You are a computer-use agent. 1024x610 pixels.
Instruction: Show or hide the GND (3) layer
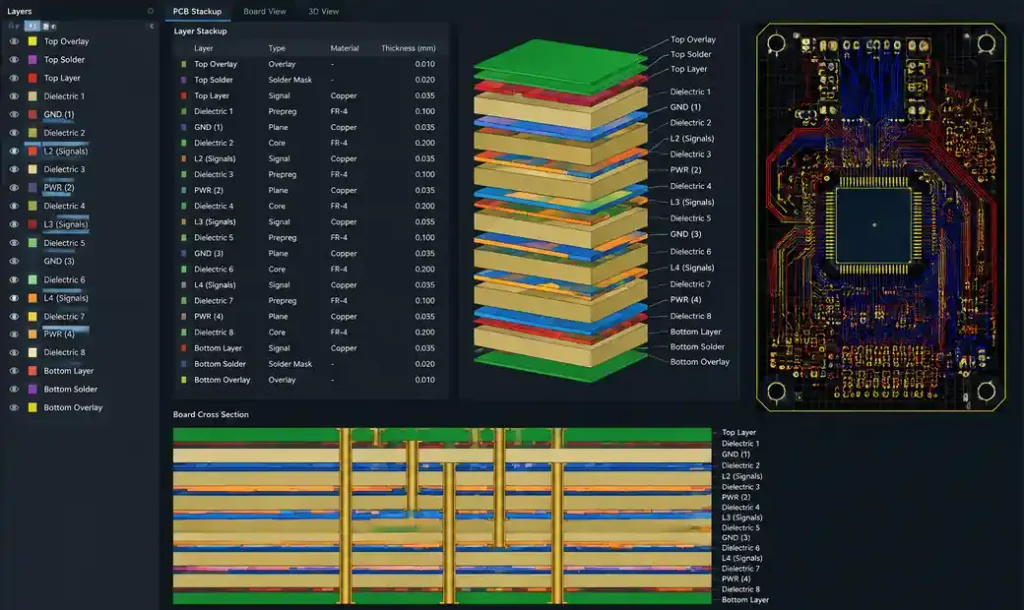tap(14, 261)
